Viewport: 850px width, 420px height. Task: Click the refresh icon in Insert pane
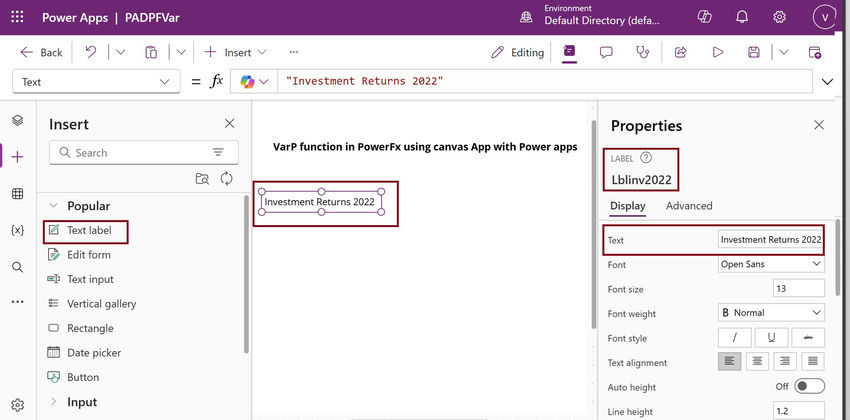coord(227,179)
